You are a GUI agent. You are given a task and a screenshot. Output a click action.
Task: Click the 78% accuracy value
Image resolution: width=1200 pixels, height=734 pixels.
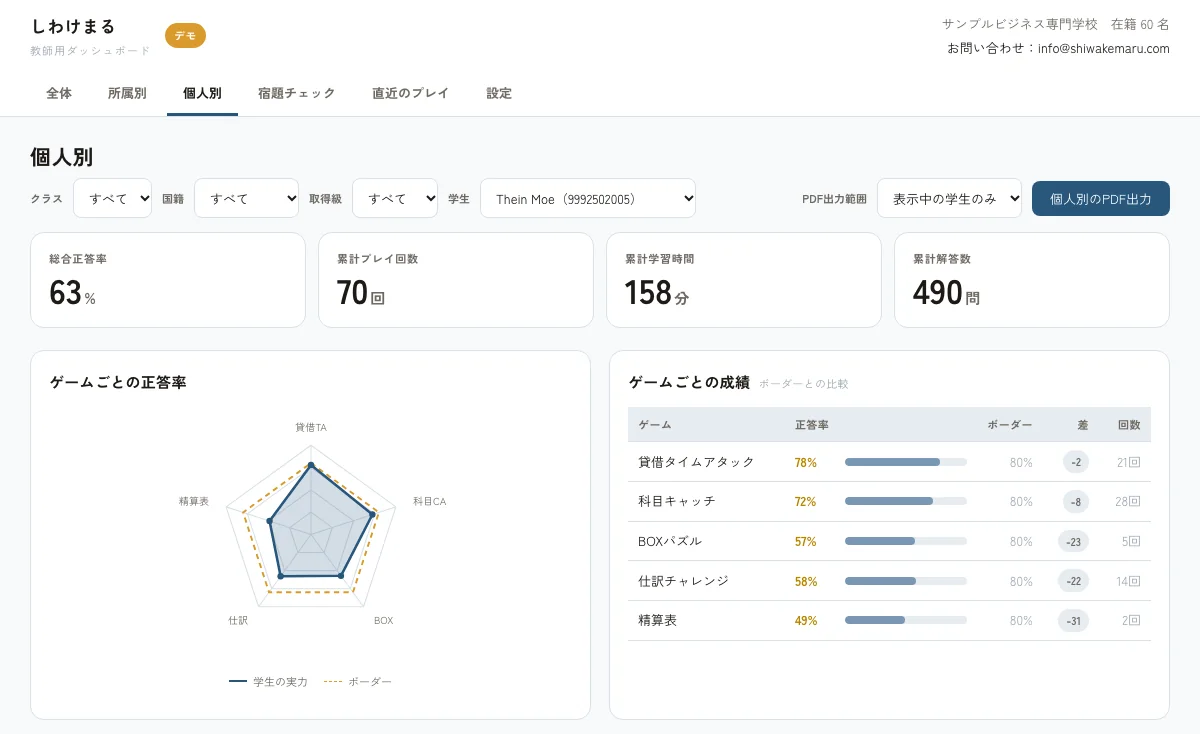pos(806,462)
